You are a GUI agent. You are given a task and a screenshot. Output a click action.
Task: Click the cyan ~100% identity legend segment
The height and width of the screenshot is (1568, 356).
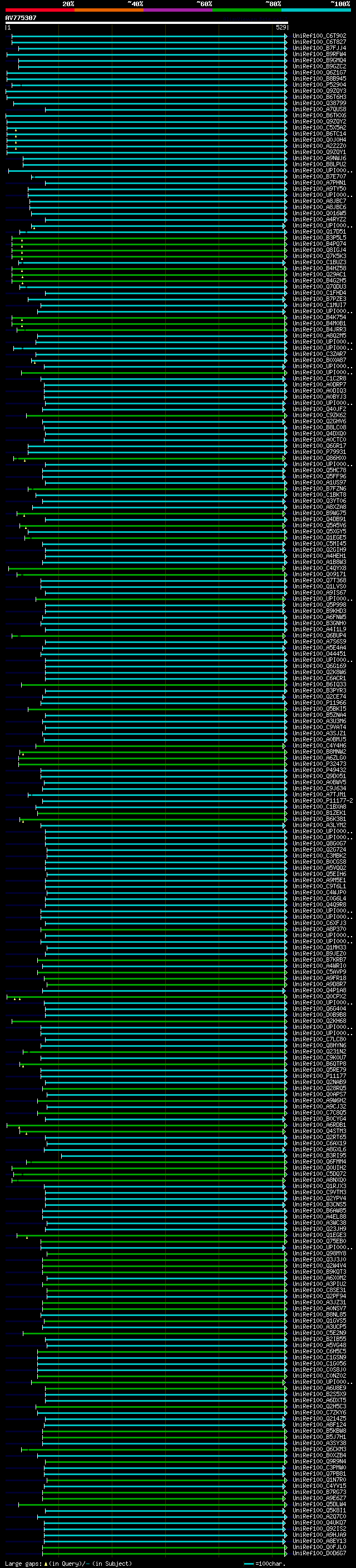316,11
